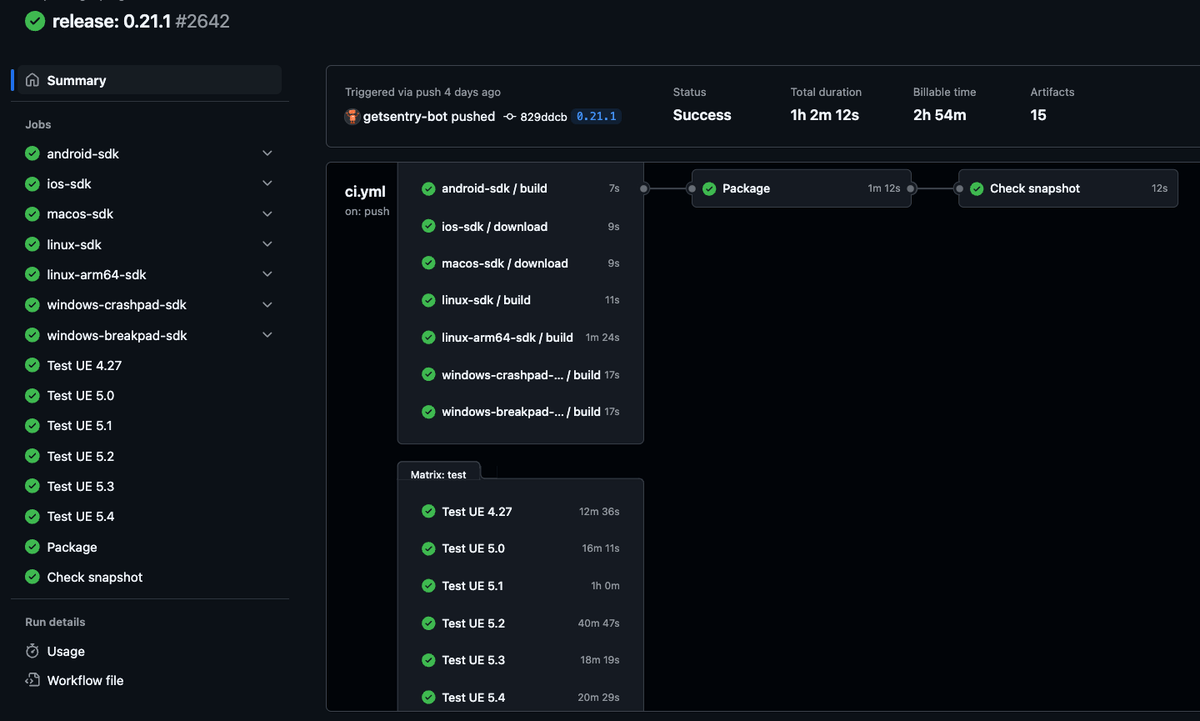Click billable time value 2h 54m
The image size is (1200, 721).
coord(939,115)
